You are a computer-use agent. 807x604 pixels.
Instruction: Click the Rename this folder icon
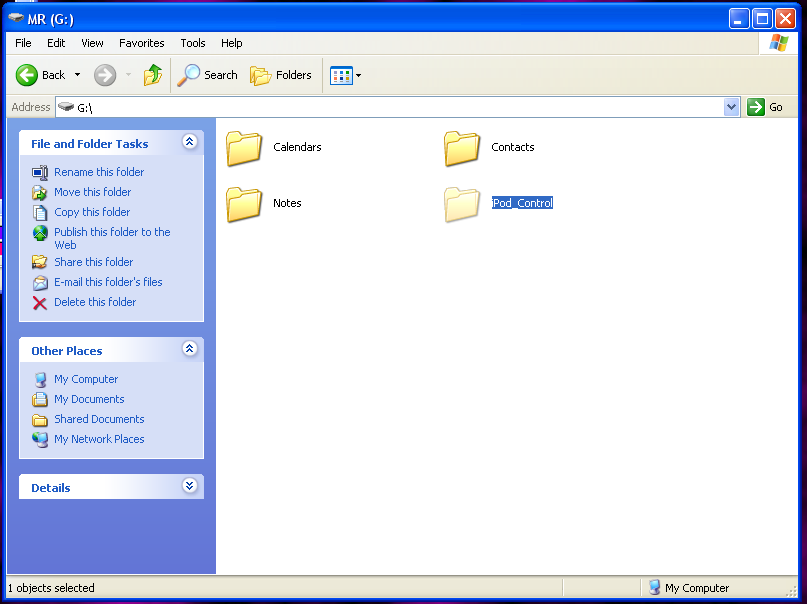click(x=40, y=172)
